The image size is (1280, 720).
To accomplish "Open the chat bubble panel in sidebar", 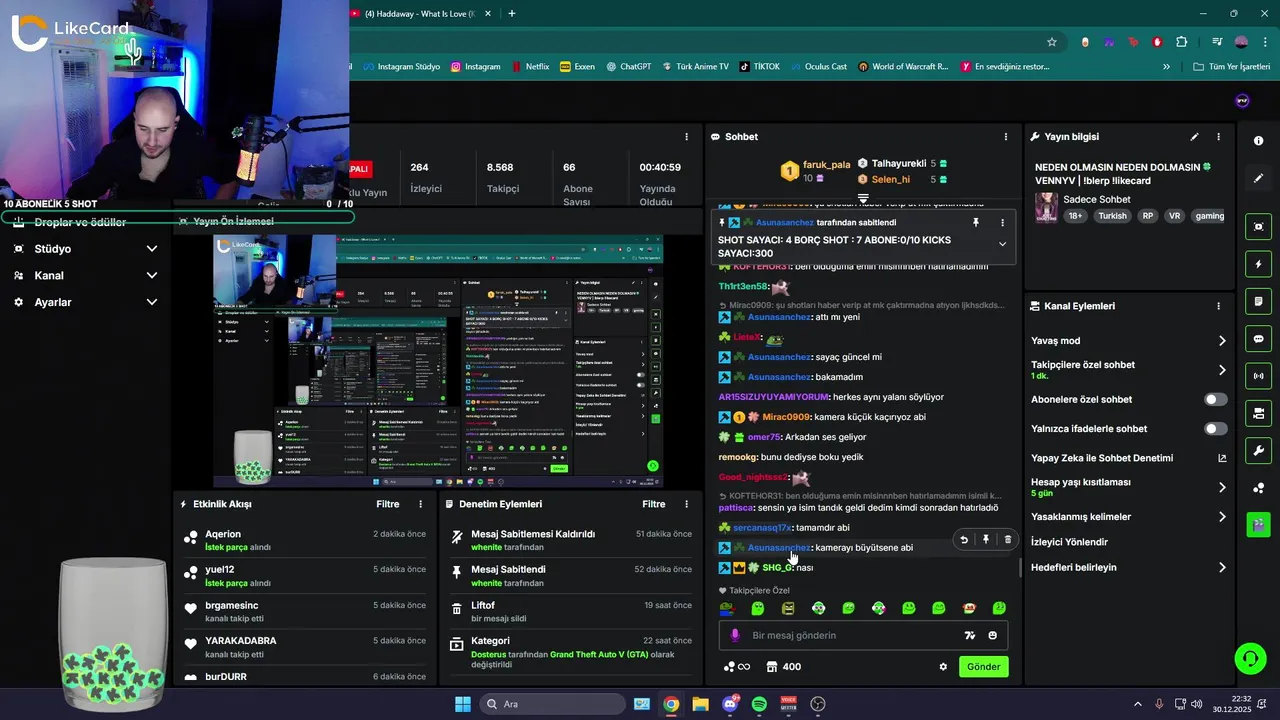I will (x=1258, y=339).
